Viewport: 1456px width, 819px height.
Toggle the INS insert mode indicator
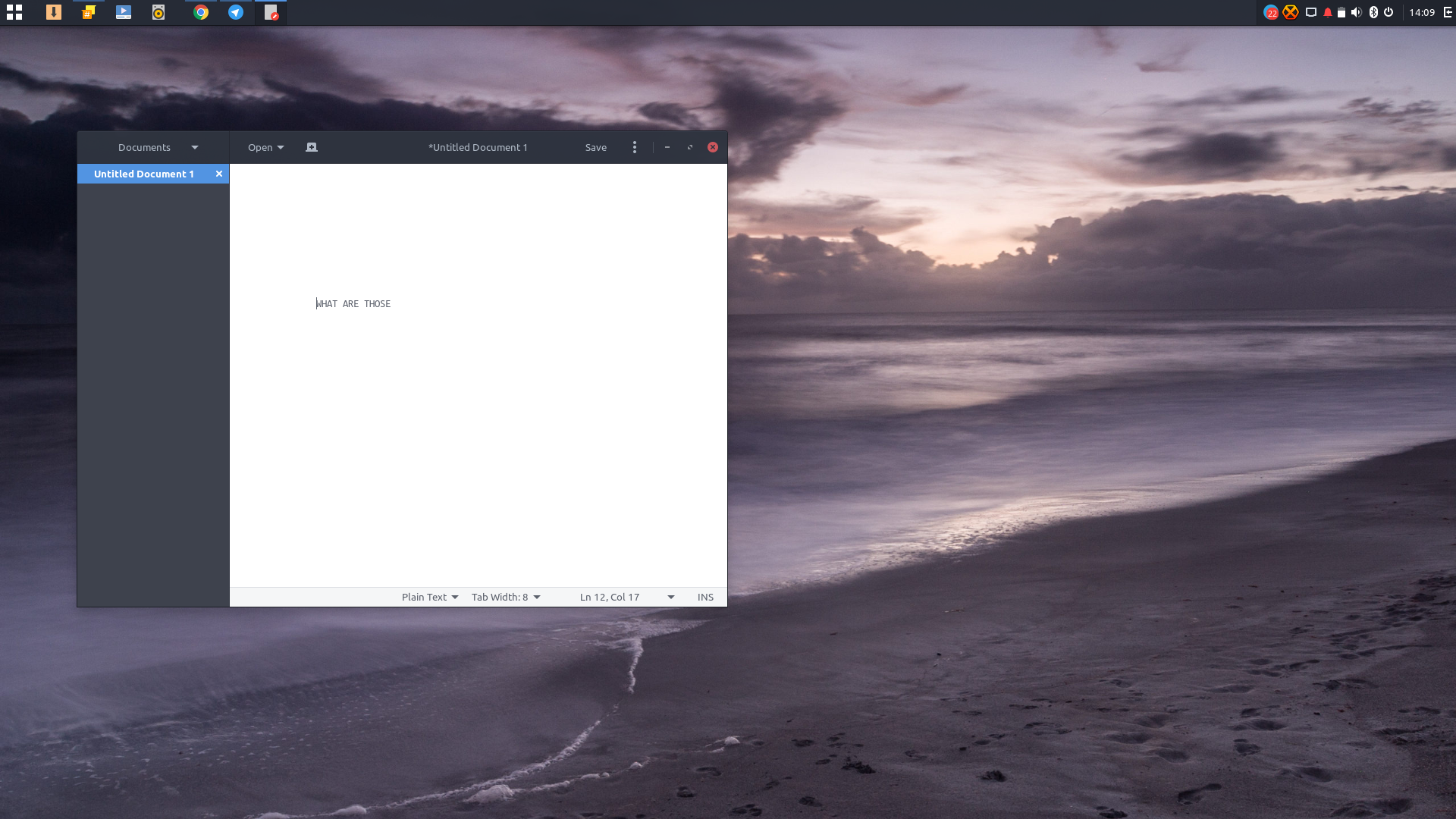click(x=705, y=597)
